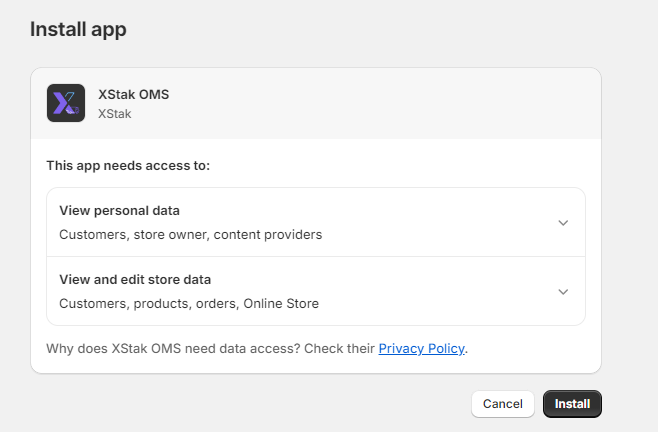658x432 pixels.
Task: Click the blank area right of "Install app" heading
Action: (380, 29)
